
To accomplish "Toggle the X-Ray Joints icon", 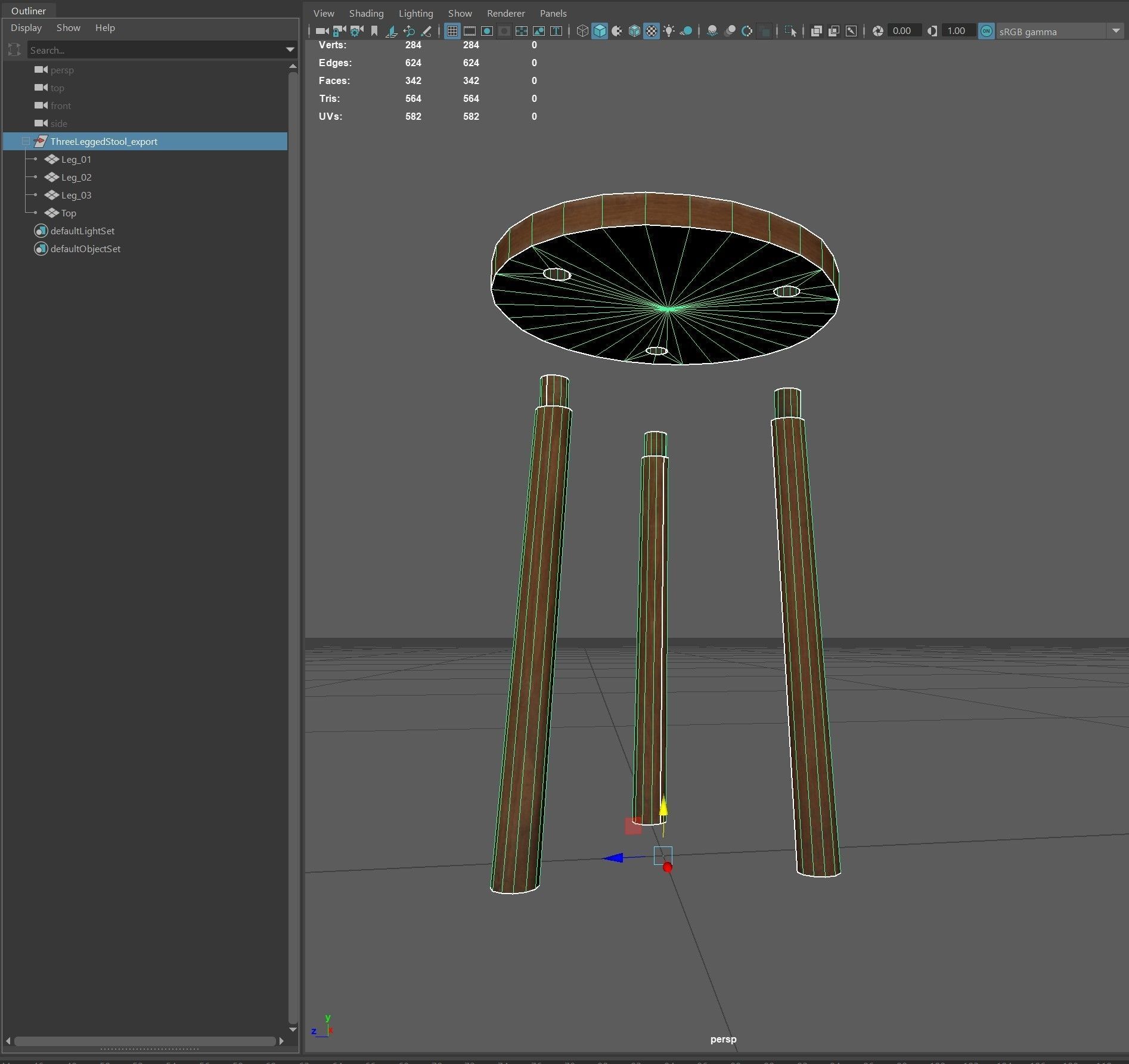I will [851, 31].
